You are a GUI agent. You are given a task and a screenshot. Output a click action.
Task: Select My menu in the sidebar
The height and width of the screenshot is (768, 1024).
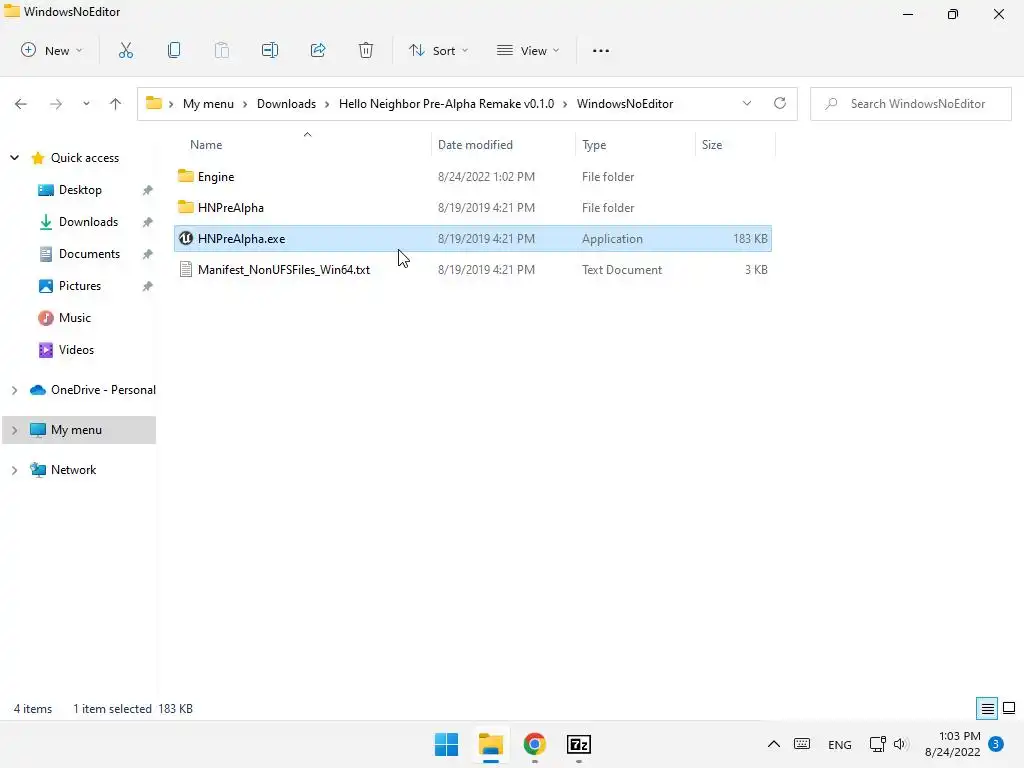click(76, 430)
